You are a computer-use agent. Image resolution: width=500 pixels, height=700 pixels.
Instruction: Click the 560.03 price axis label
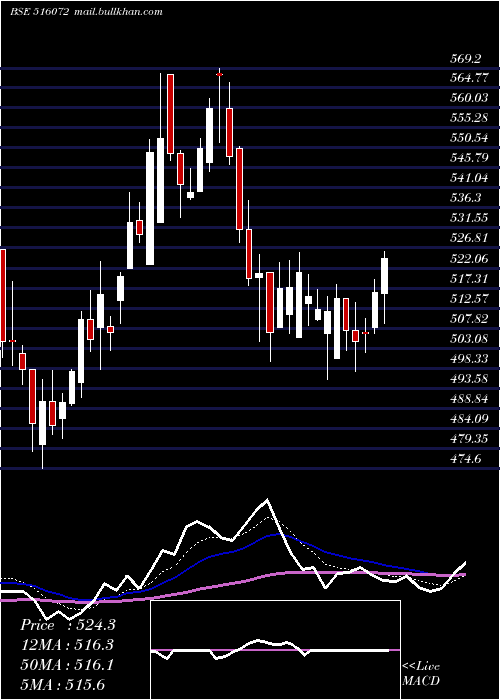click(469, 98)
